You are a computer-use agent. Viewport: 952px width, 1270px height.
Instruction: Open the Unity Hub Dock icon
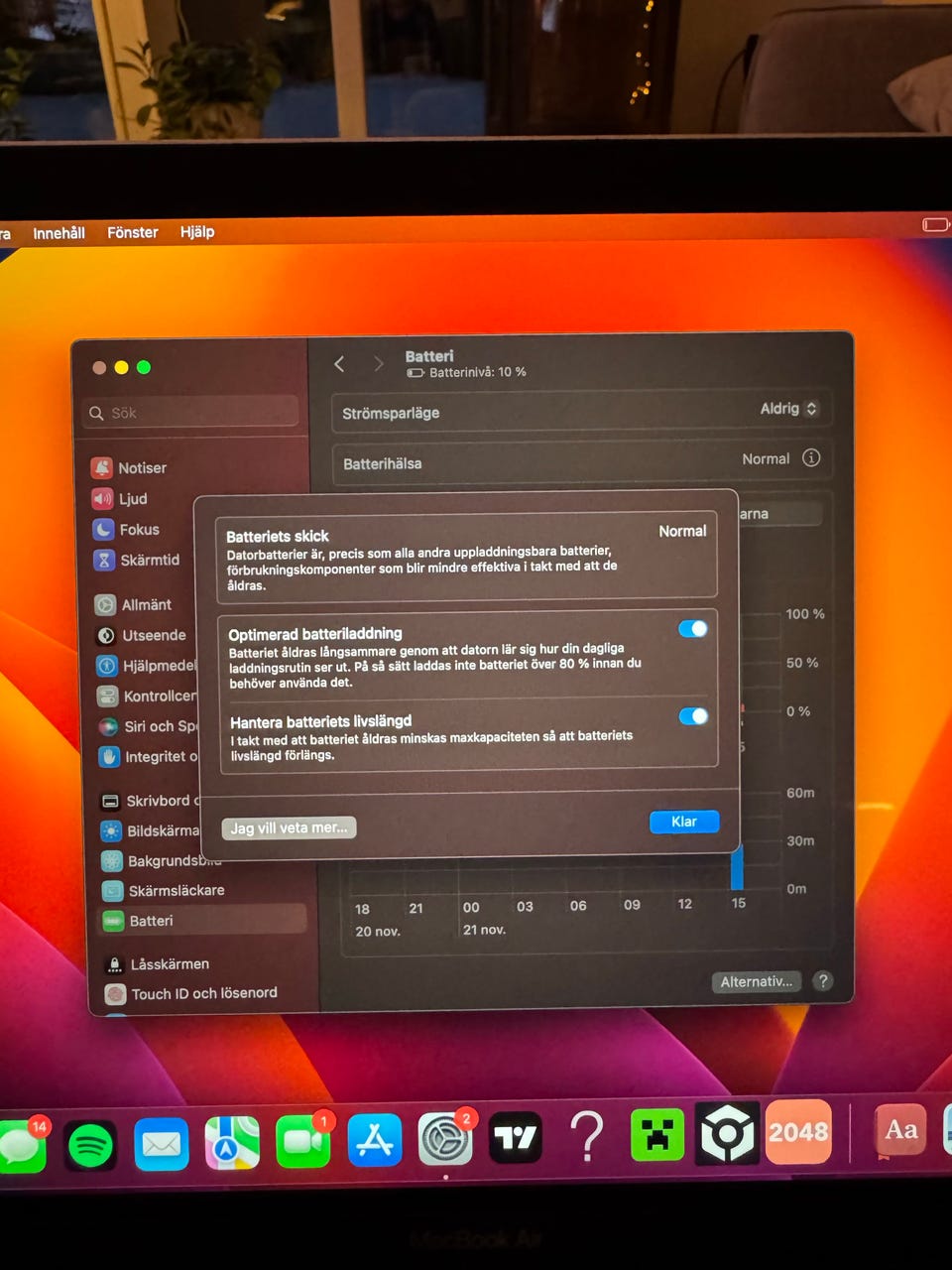728,1133
